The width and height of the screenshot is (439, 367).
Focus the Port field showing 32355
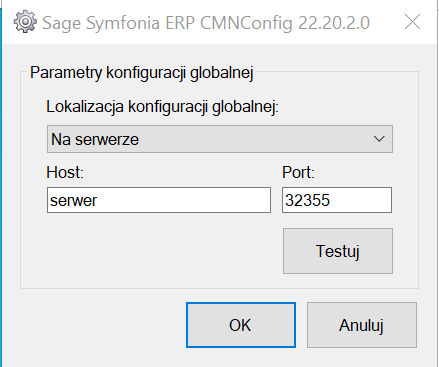click(x=337, y=200)
